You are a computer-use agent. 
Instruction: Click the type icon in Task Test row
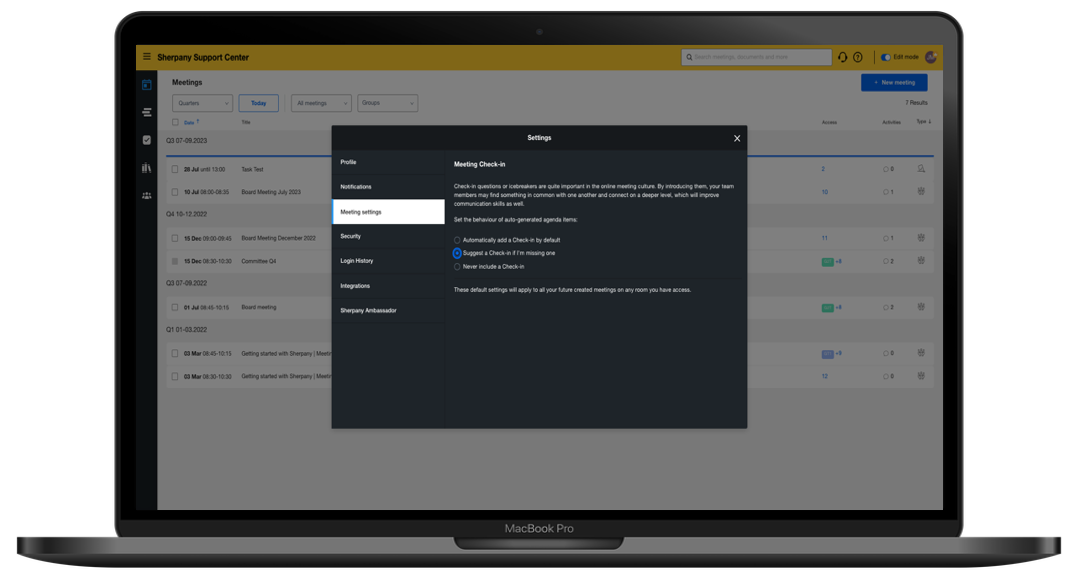[x=921, y=168]
